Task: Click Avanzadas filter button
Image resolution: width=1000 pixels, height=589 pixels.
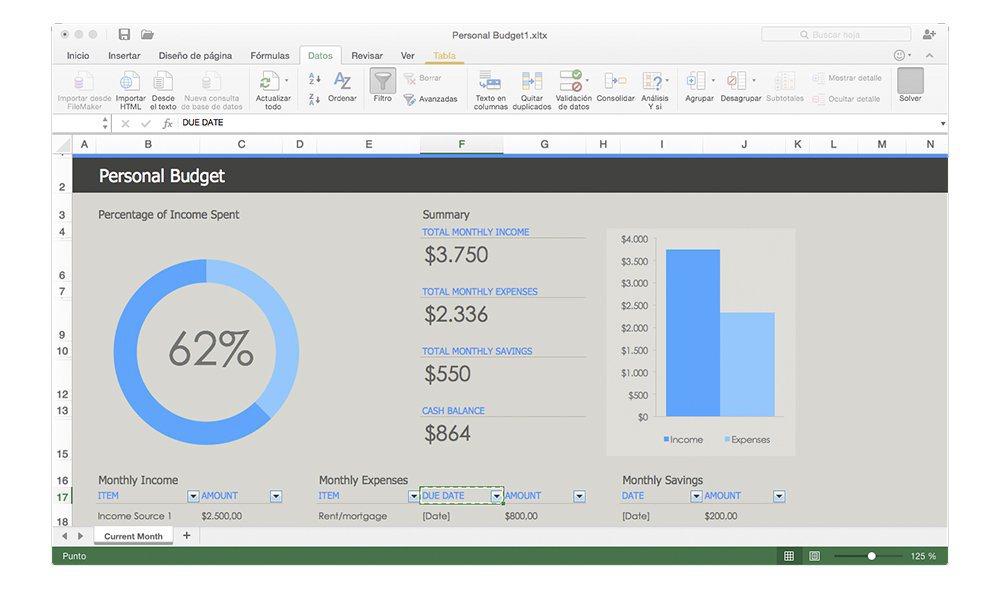Action: [430, 99]
